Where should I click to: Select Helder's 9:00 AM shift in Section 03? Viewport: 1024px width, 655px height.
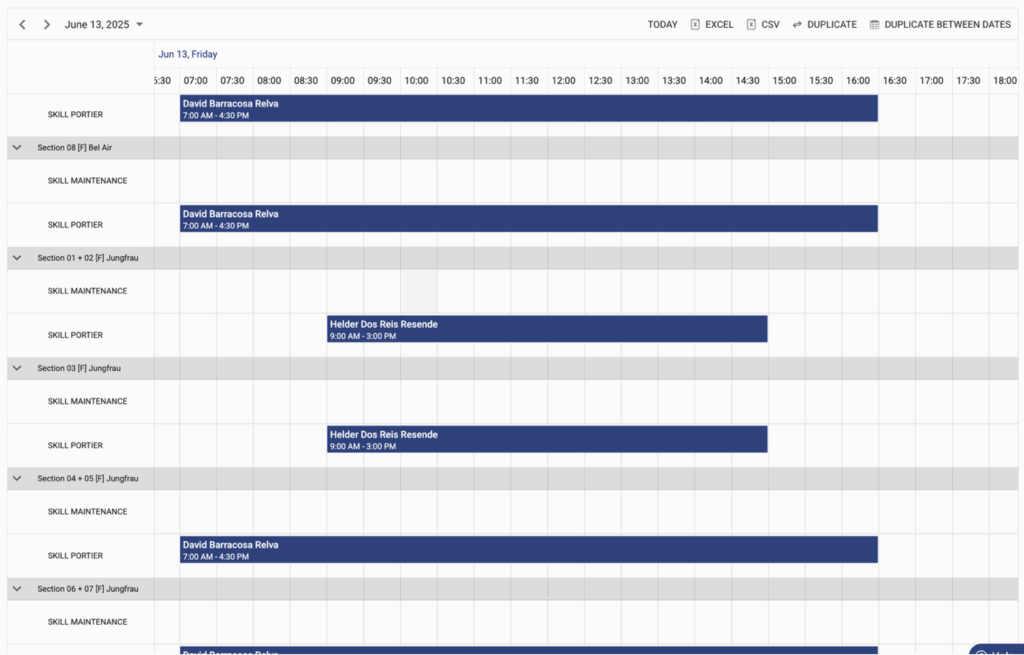pos(547,439)
